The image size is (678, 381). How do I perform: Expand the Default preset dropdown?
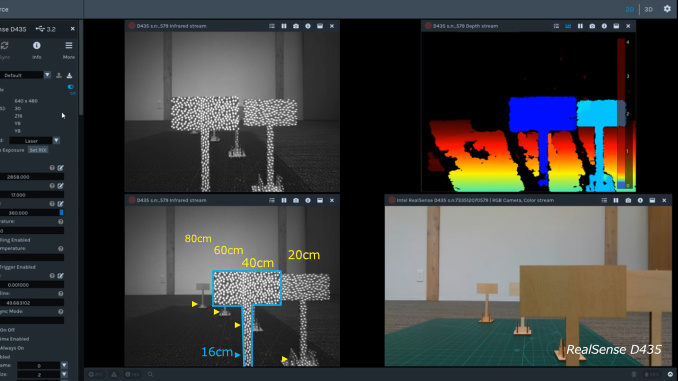pyautogui.click(x=47, y=75)
